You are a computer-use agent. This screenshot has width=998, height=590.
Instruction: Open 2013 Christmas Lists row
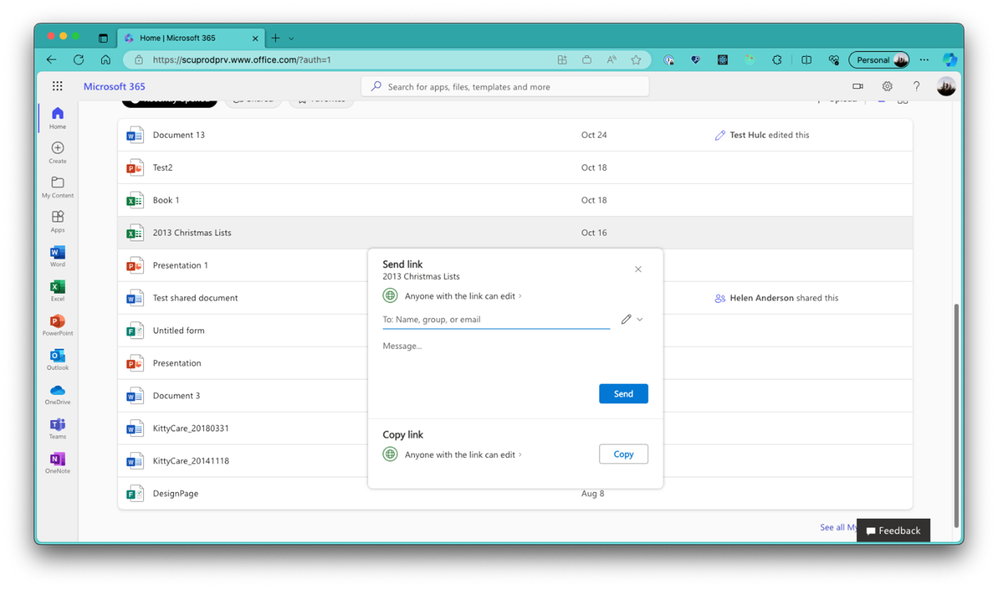point(515,232)
